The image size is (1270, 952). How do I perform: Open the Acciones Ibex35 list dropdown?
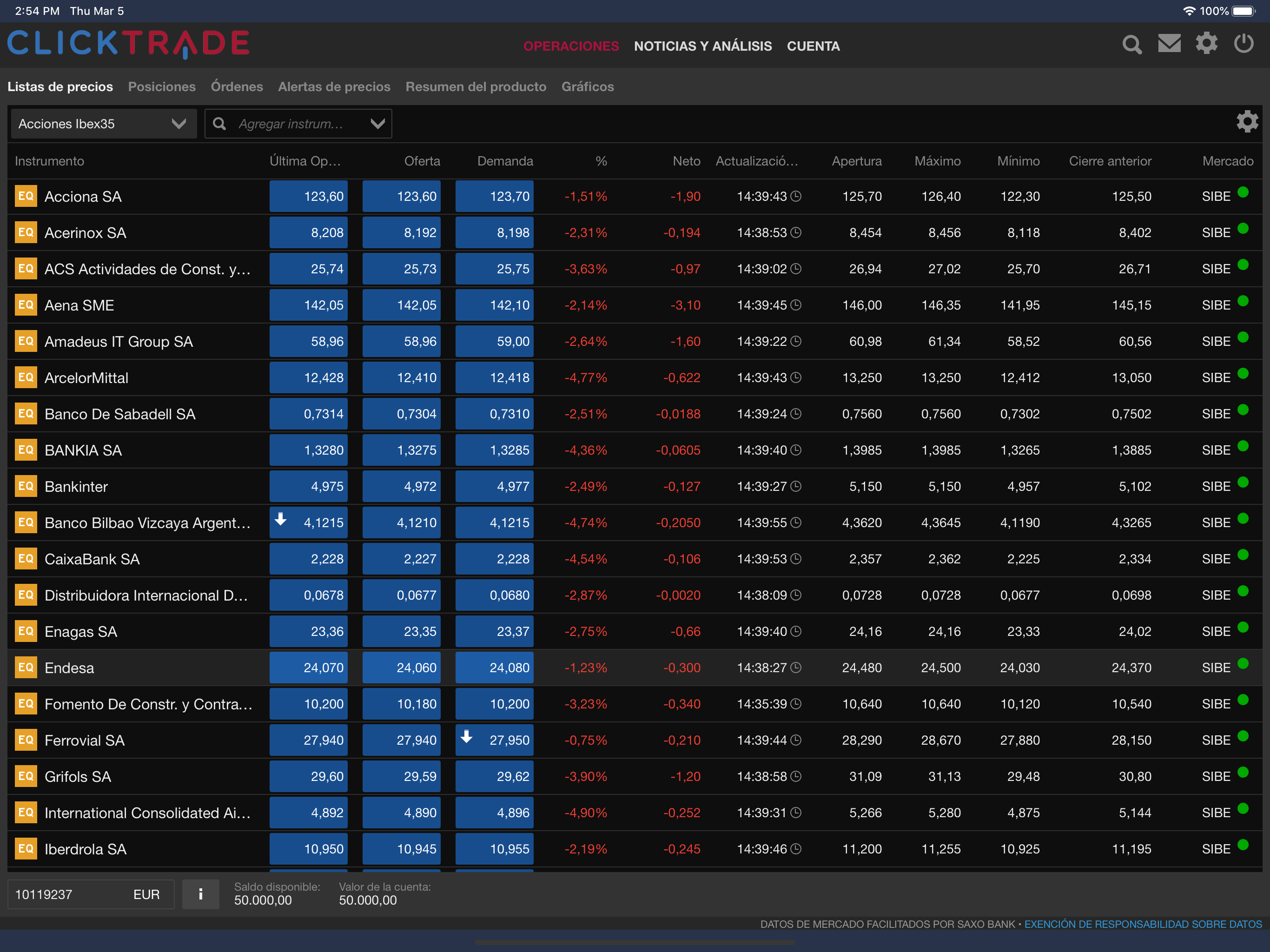pyautogui.click(x=104, y=124)
